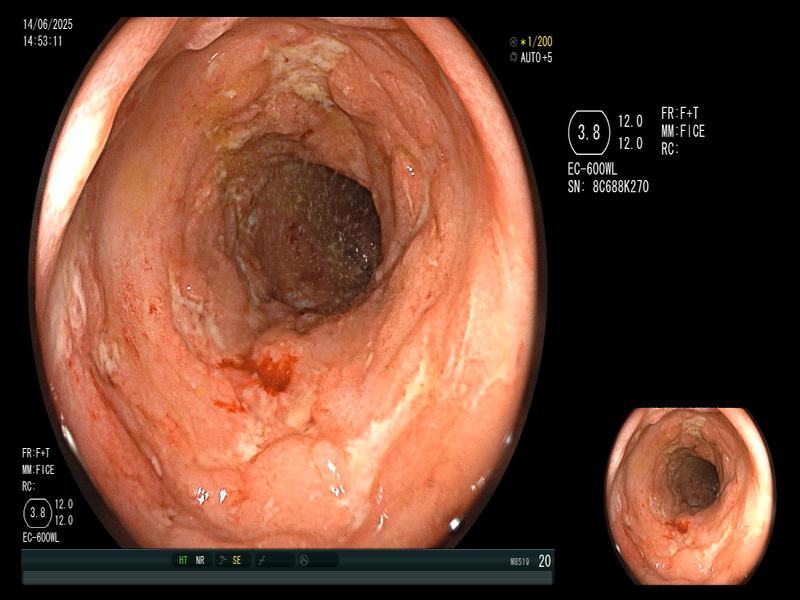Click the M8519 code in status bar
The height and width of the screenshot is (600, 800).
(519, 562)
